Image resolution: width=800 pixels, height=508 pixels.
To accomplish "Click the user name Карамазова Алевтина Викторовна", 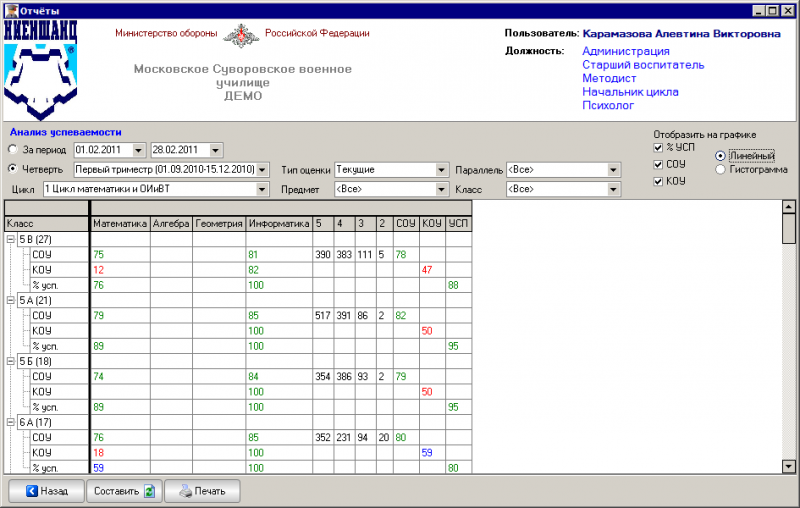I will (x=681, y=34).
